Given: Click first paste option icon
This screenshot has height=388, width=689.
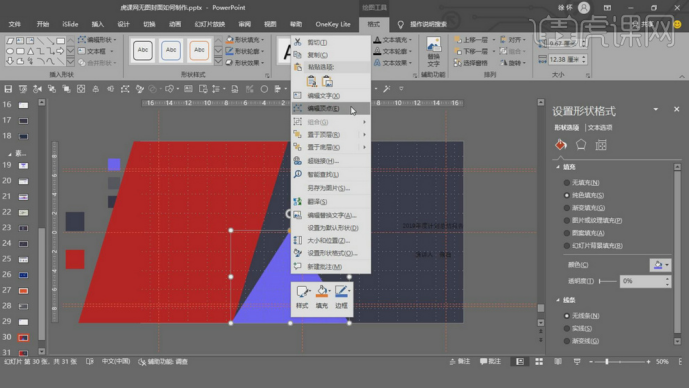Looking at the screenshot, I should tap(312, 81).
